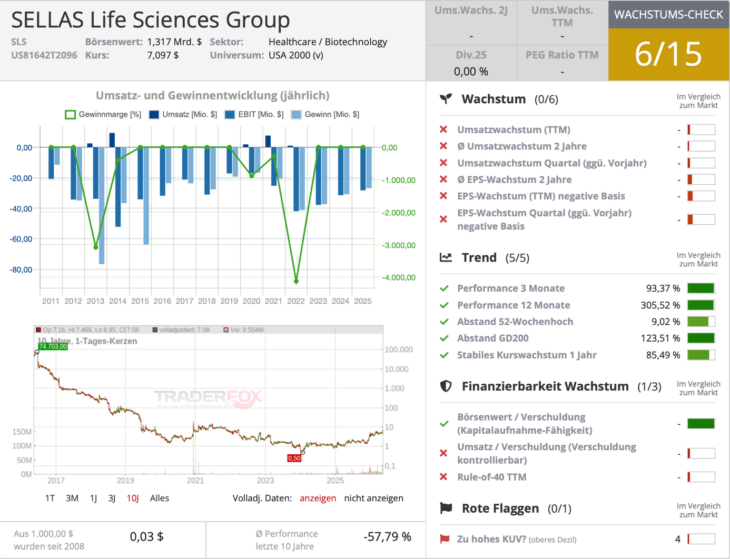This screenshot has height=559, width=730.
Task: Click the red X next to Umsatz / Verschuldung
Action: coord(443,453)
